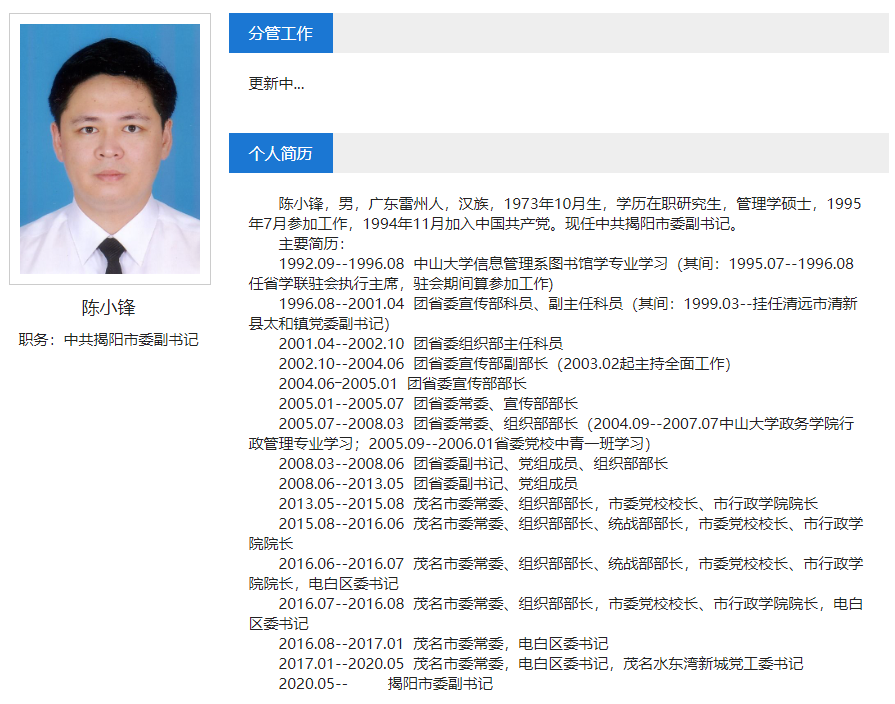
Task: Select the 分管工作 section header
Action: [x=281, y=33]
